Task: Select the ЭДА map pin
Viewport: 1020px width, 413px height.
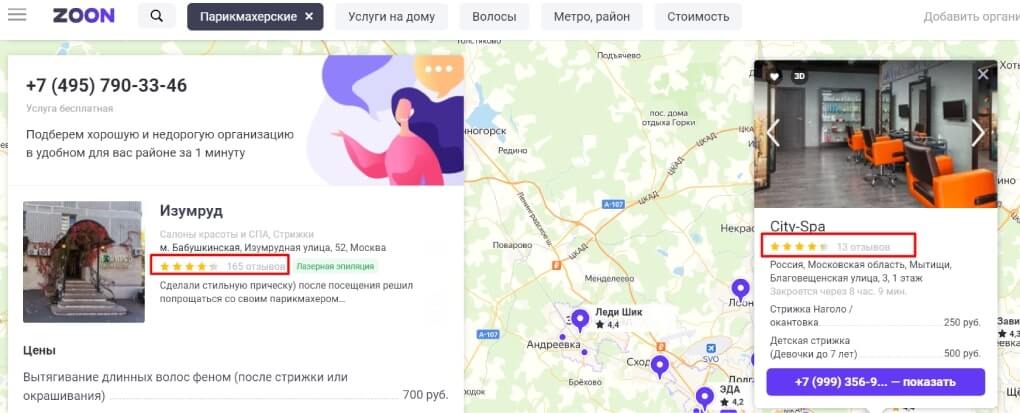Action: tap(705, 397)
